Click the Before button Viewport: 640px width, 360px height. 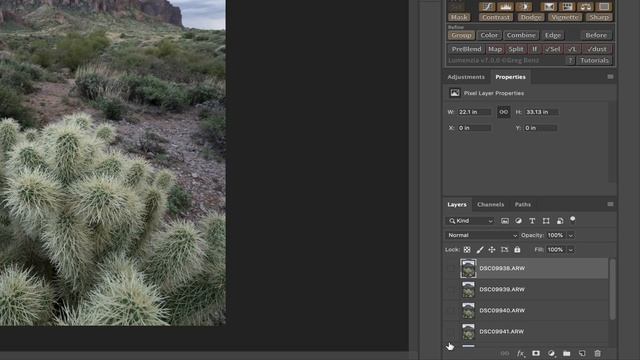coord(596,35)
